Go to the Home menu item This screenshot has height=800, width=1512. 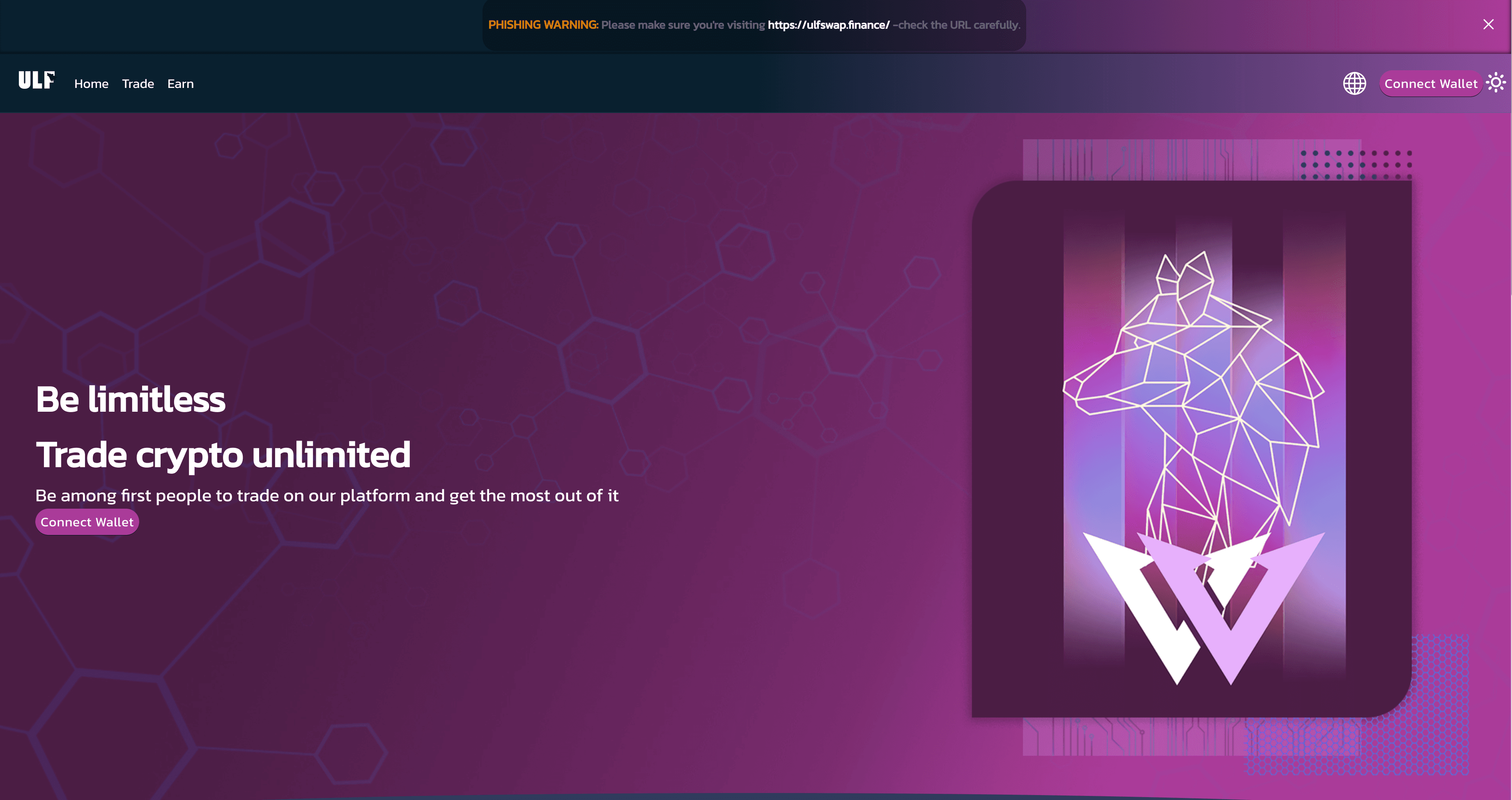[91, 84]
